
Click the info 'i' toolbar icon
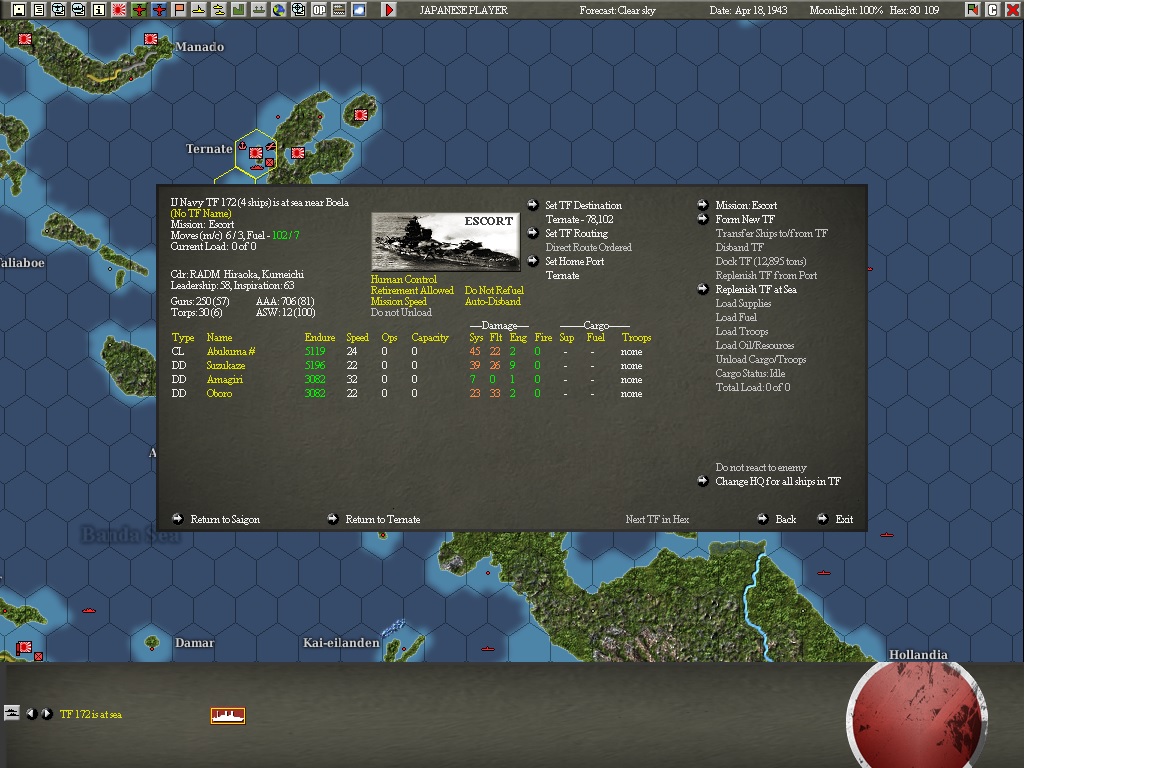click(98, 10)
